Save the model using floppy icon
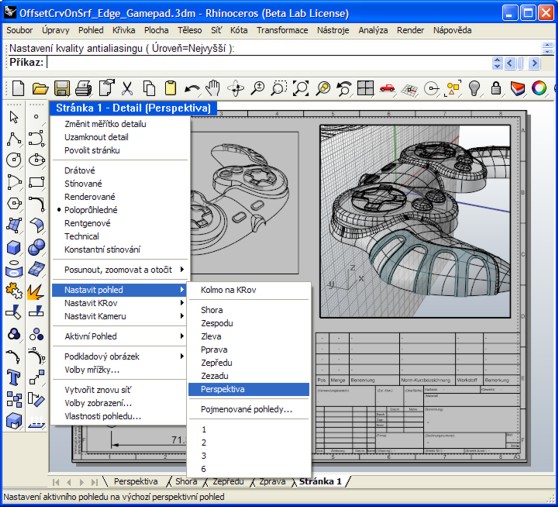Screen dimensions: 558x507 (62, 88)
